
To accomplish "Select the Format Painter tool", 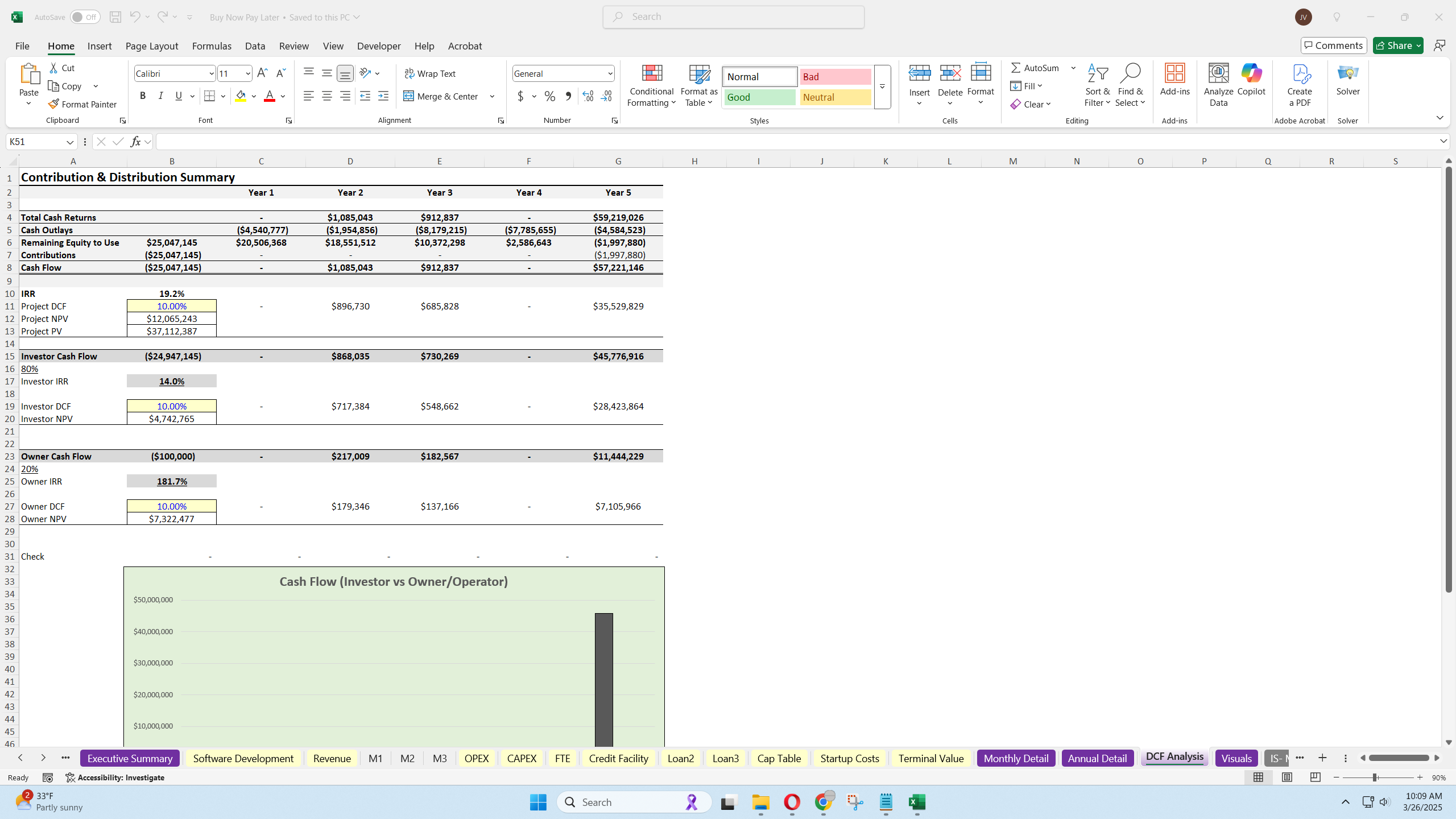I will pos(82,104).
